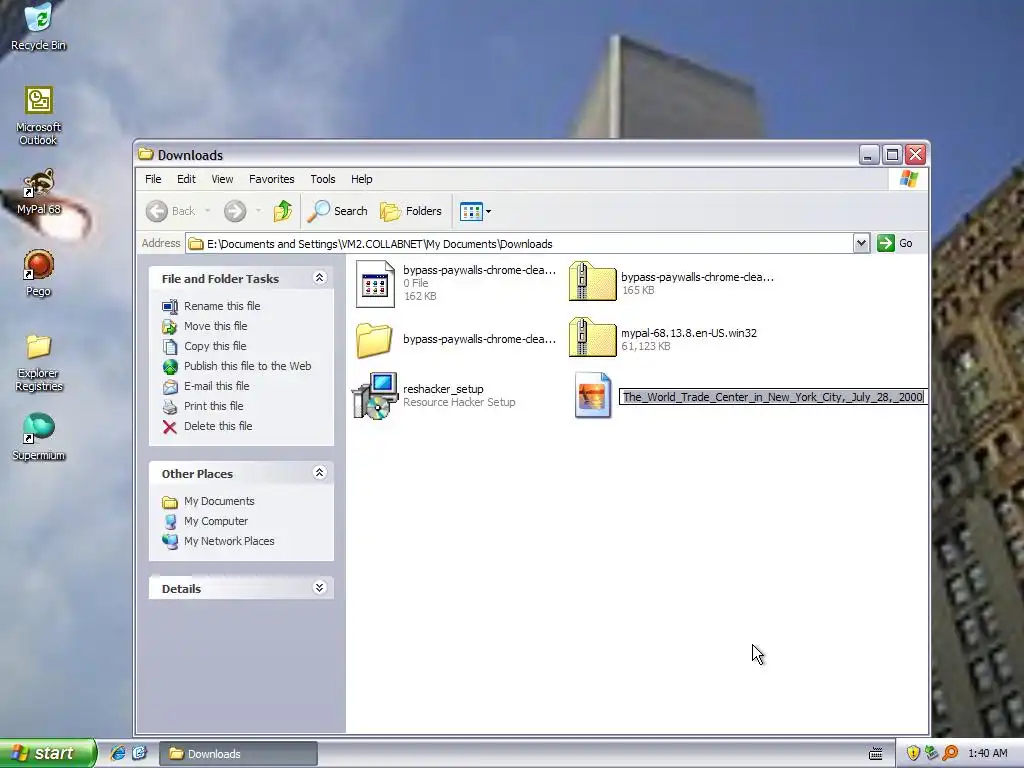Collapse the File and Folder Tasks panel

319,278
